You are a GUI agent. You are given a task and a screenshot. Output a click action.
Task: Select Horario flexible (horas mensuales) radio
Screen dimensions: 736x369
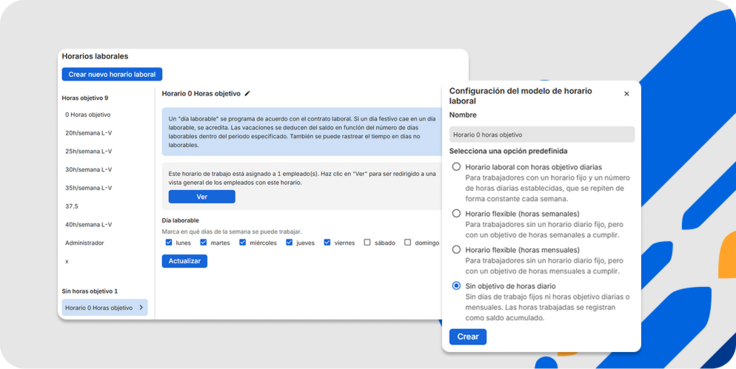[x=456, y=250]
